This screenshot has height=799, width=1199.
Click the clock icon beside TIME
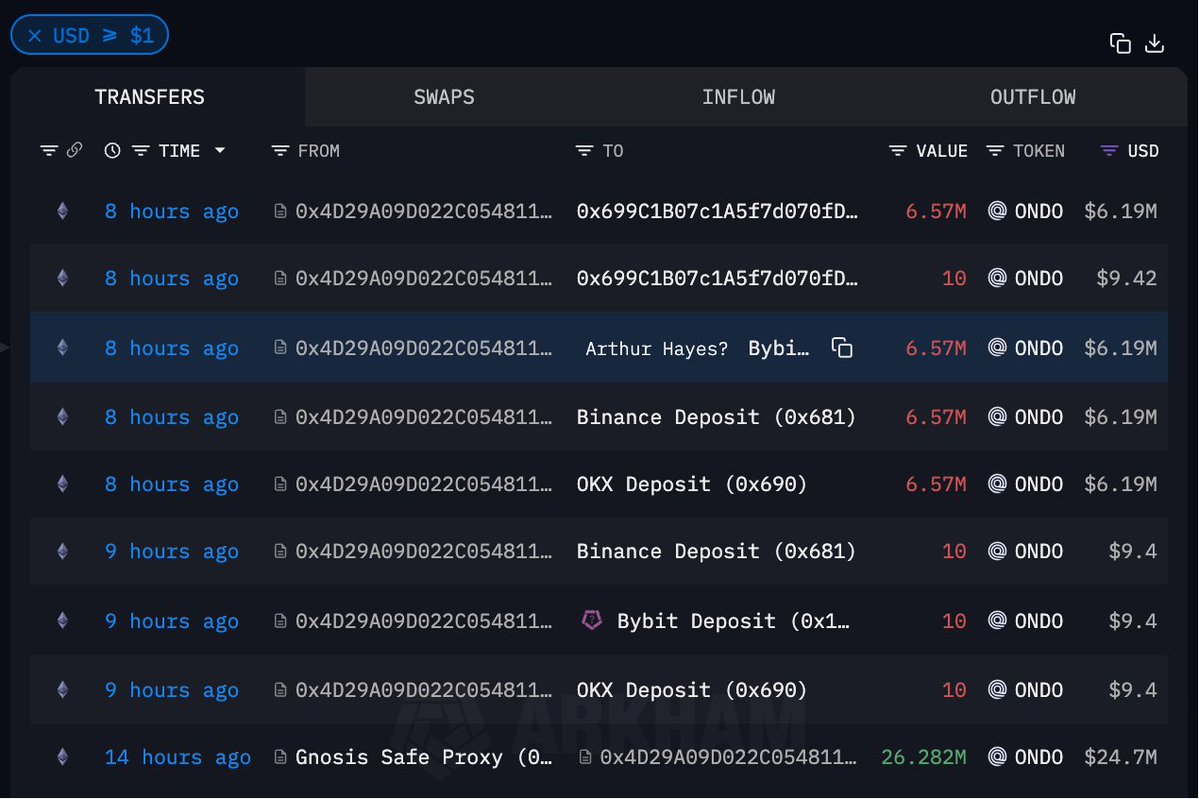112,151
